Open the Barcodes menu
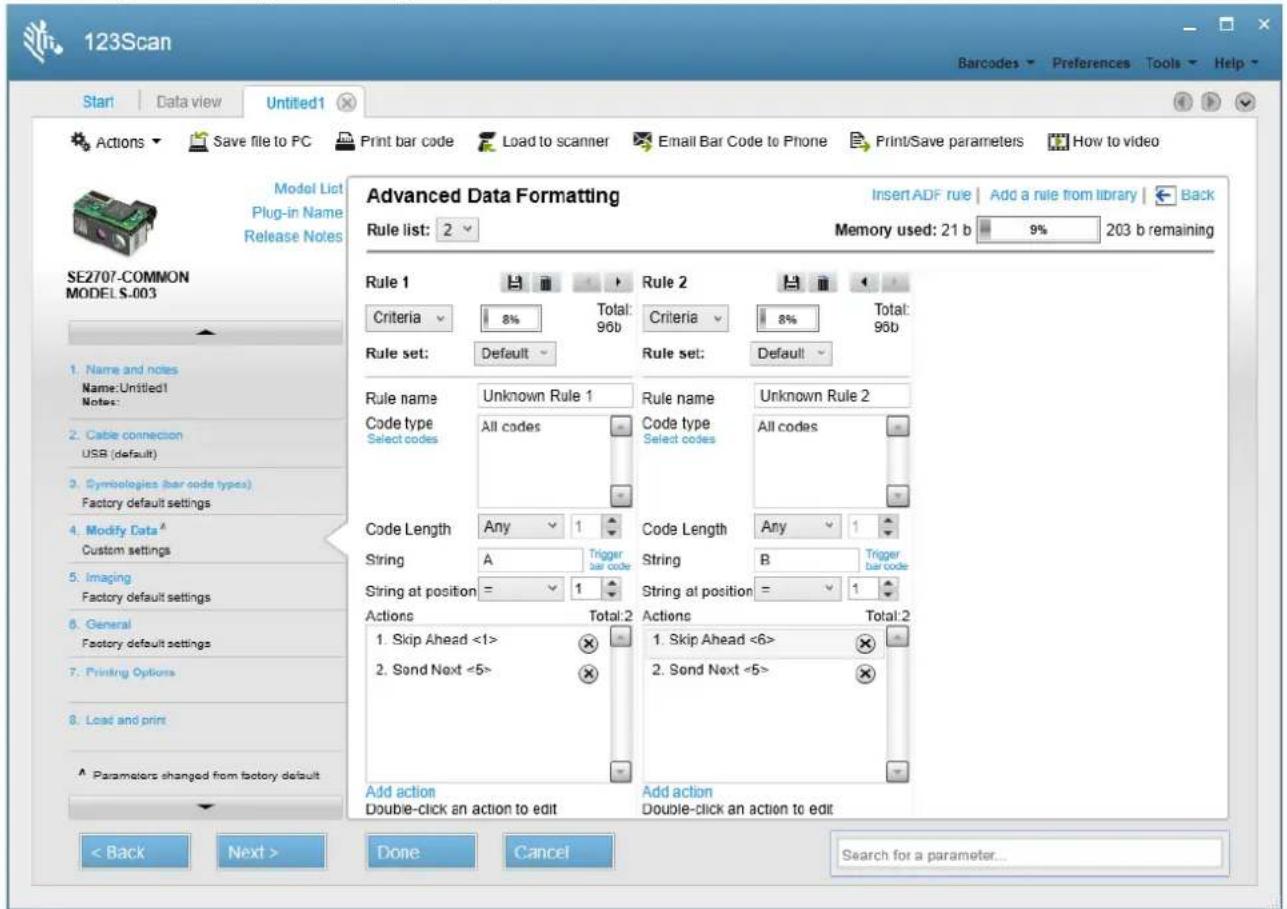This screenshot has width=1287, height=909. point(996,62)
